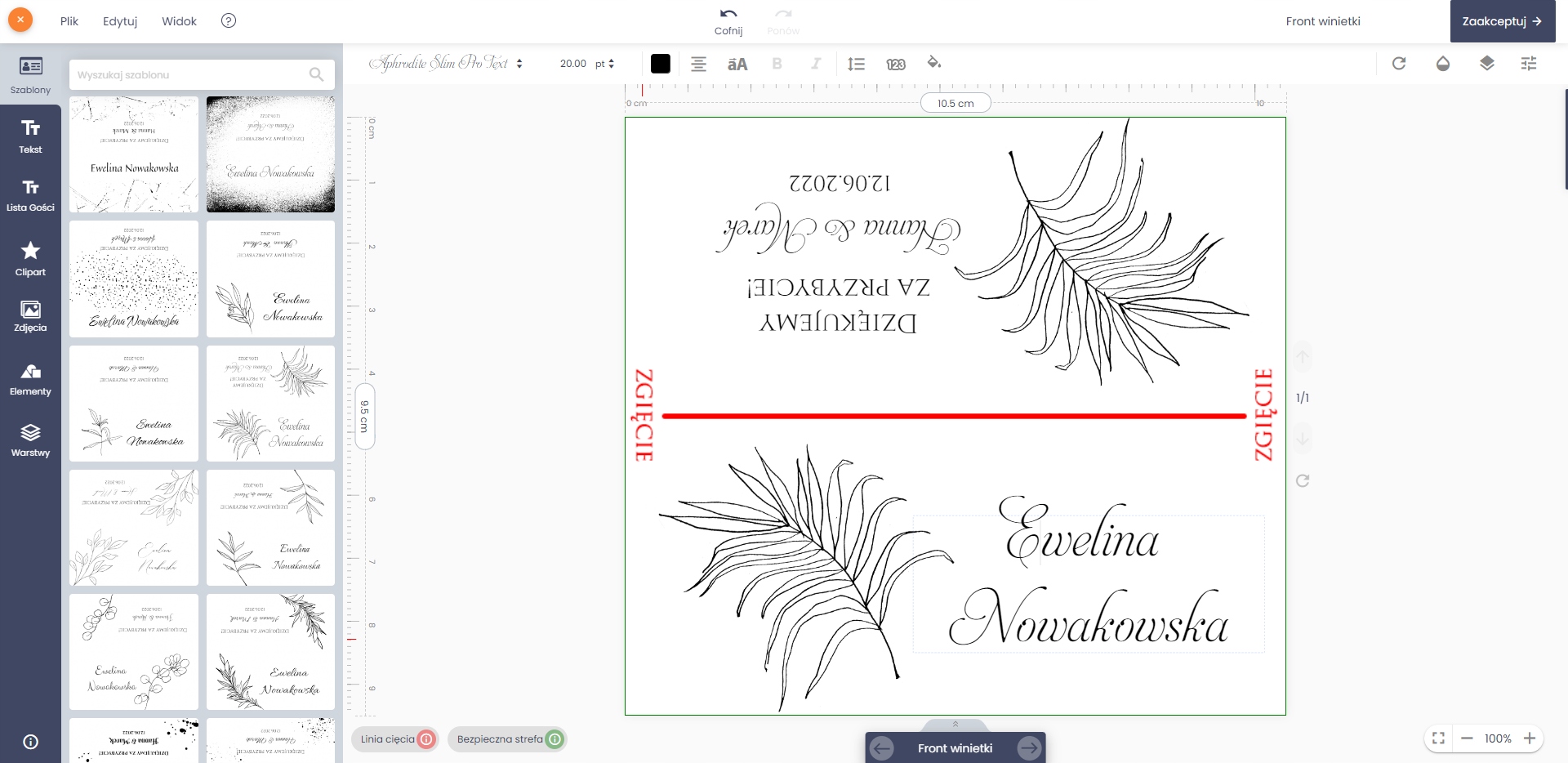The width and height of the screenshot is (1568, 763).
Task: Open the line spacing options
Action: (856, 64)
